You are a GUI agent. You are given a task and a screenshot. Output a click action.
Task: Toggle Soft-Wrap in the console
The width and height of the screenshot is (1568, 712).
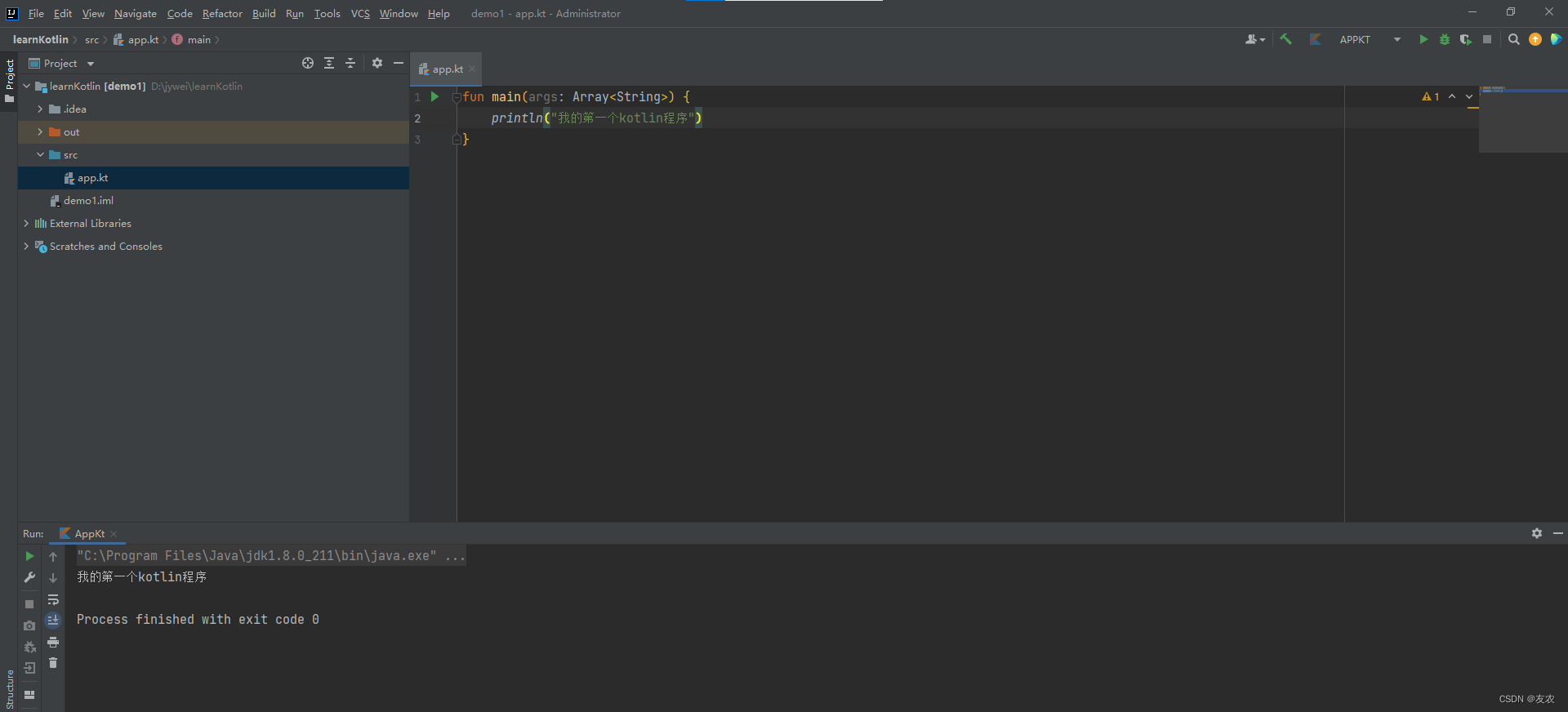point(53,599)
